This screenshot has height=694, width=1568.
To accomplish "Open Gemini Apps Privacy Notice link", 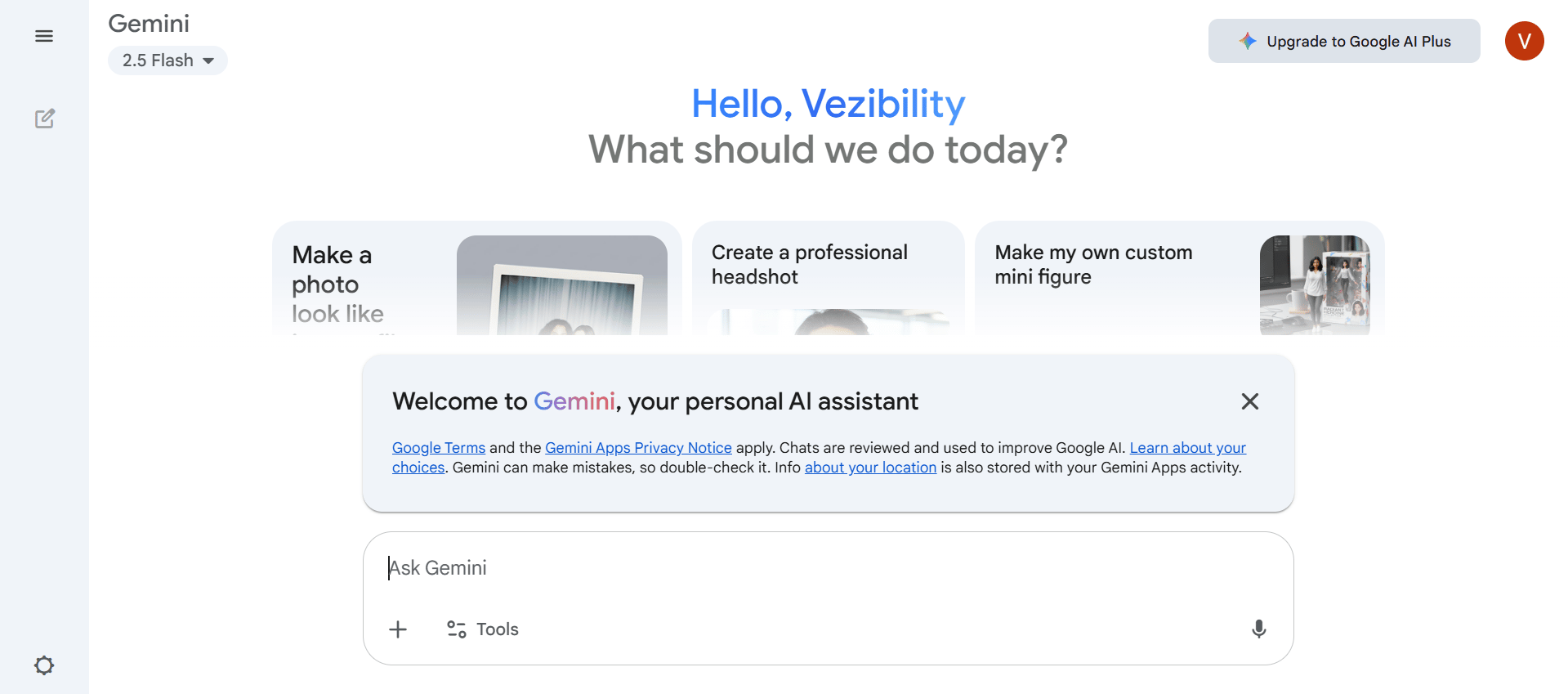I will [x=638, y=448].
